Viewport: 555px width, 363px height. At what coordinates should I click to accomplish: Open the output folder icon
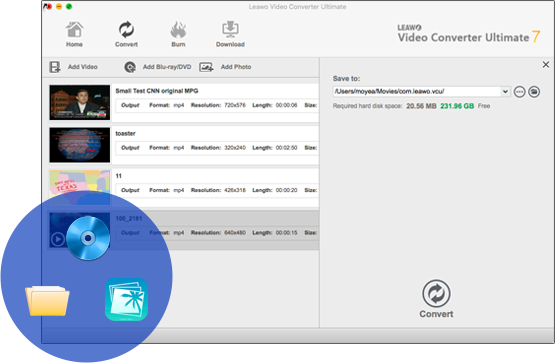[x=534, y=92]
